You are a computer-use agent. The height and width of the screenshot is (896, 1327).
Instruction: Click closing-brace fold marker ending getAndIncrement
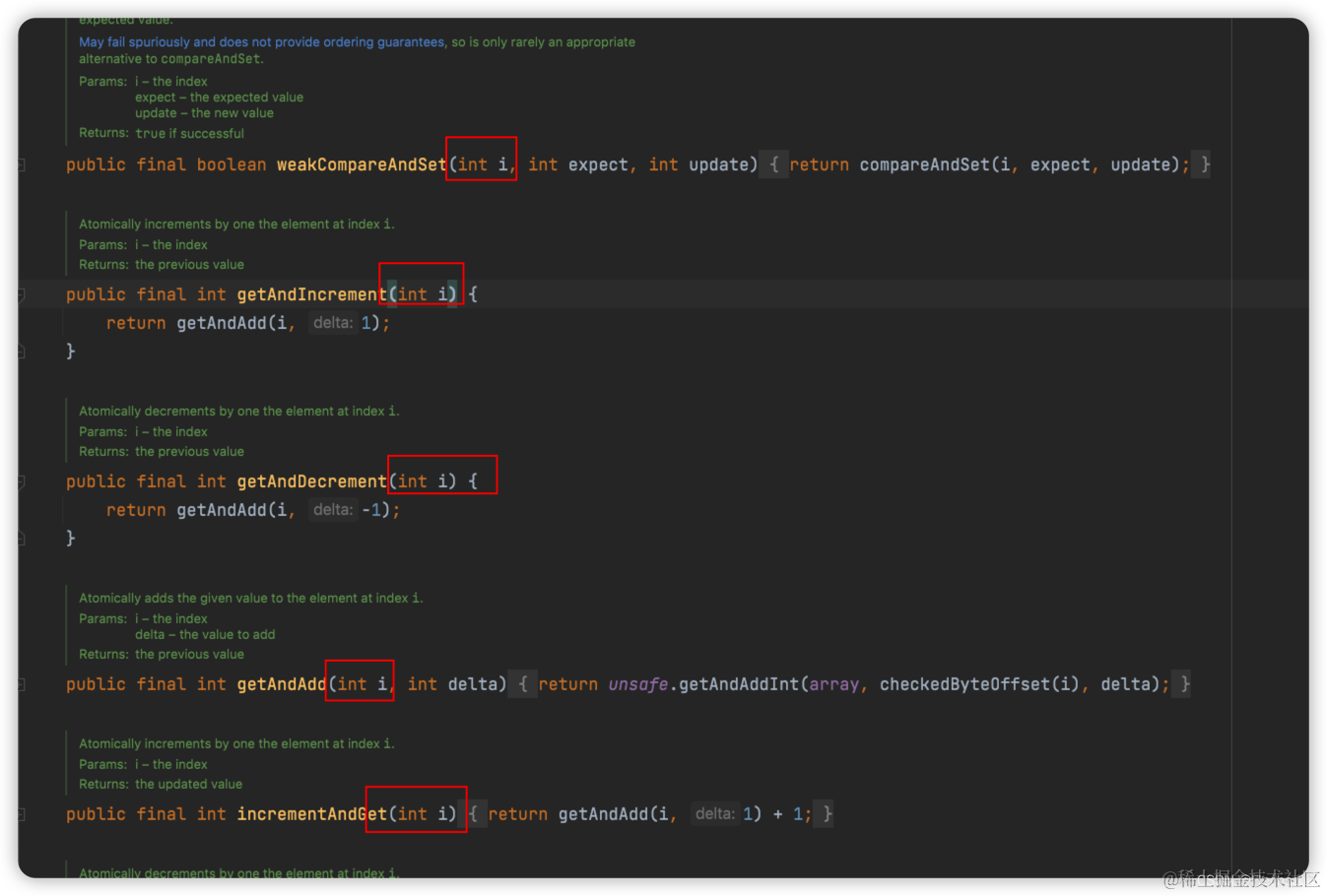pos(21,351)
